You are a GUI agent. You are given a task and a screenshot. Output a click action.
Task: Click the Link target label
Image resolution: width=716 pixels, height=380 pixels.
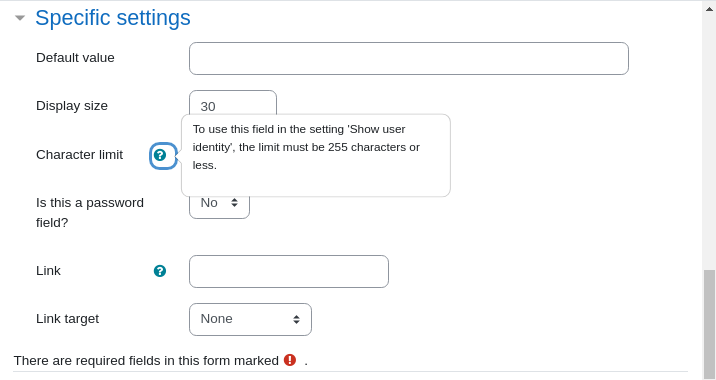click(x=68, y=319)
